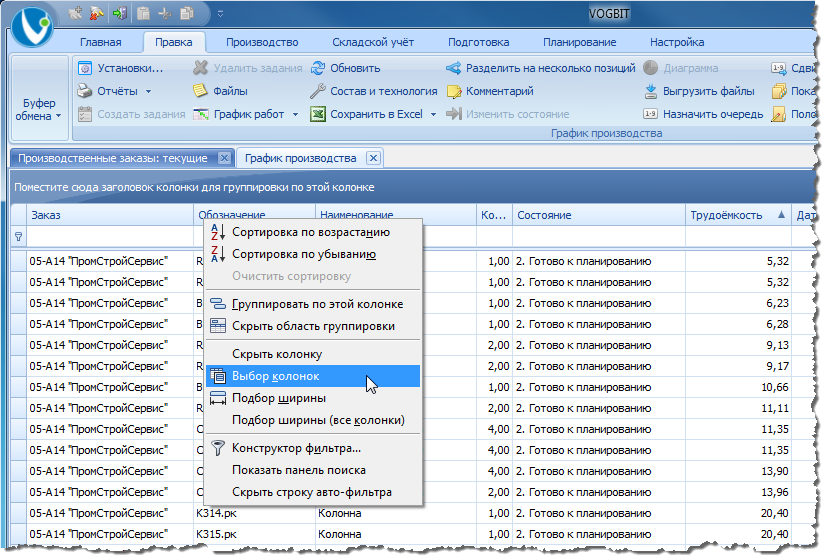
Task: Switch to the Настройка ribbon tab
Action: pyautogui.click(x=677, y=42)
